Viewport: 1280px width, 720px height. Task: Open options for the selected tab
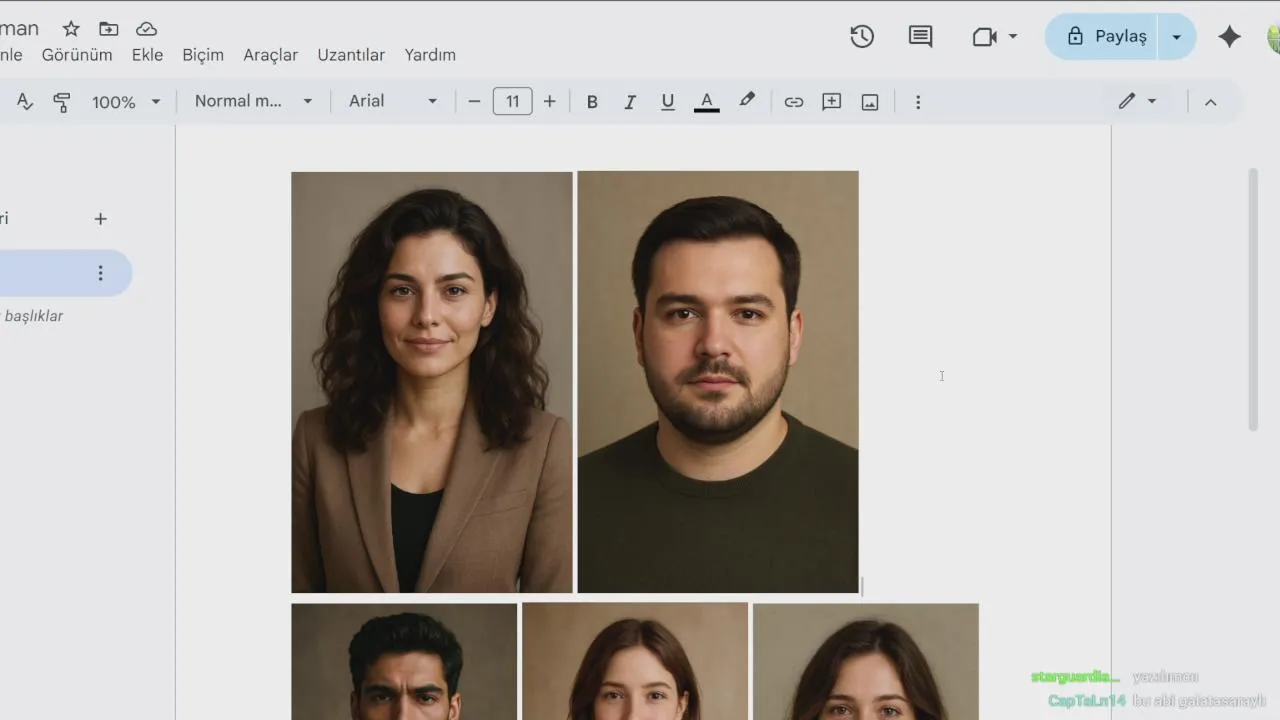pyautogui.click(x=100, y=273)
